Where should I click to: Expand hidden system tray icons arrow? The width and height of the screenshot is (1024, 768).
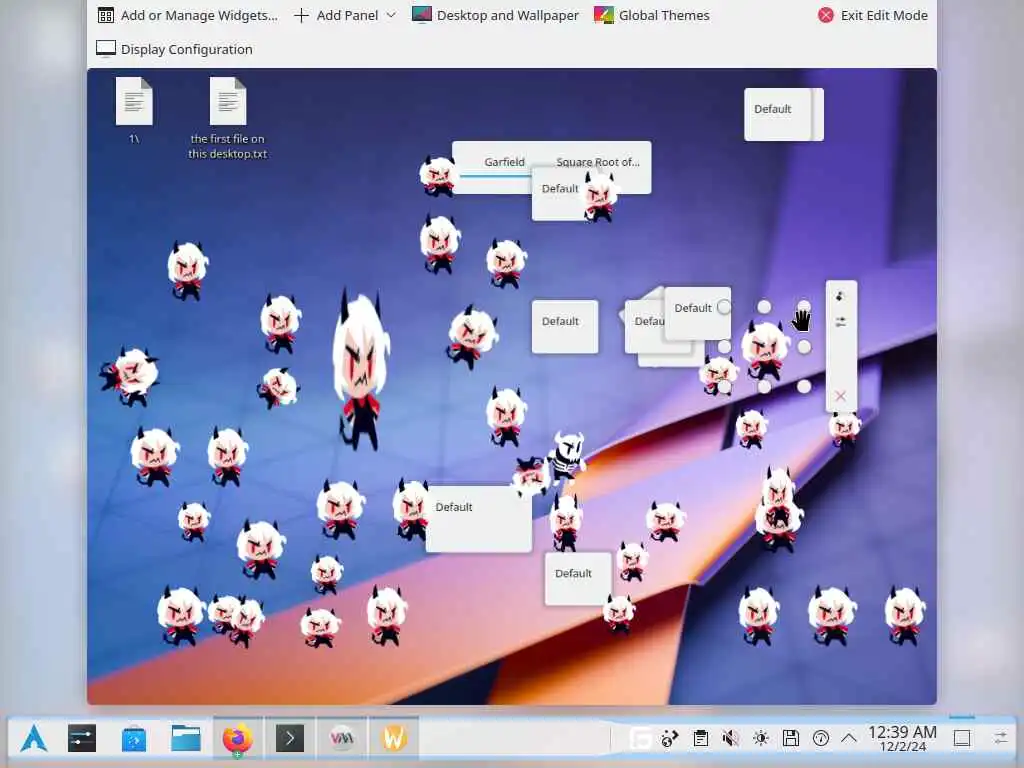pos(849,739)
